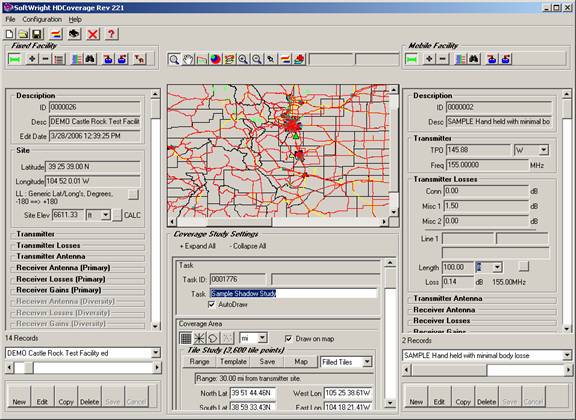Click the plus icon in Fixed Facility toolbar
This screenshot has height=420, width=576.
click(x=32, y=59)
